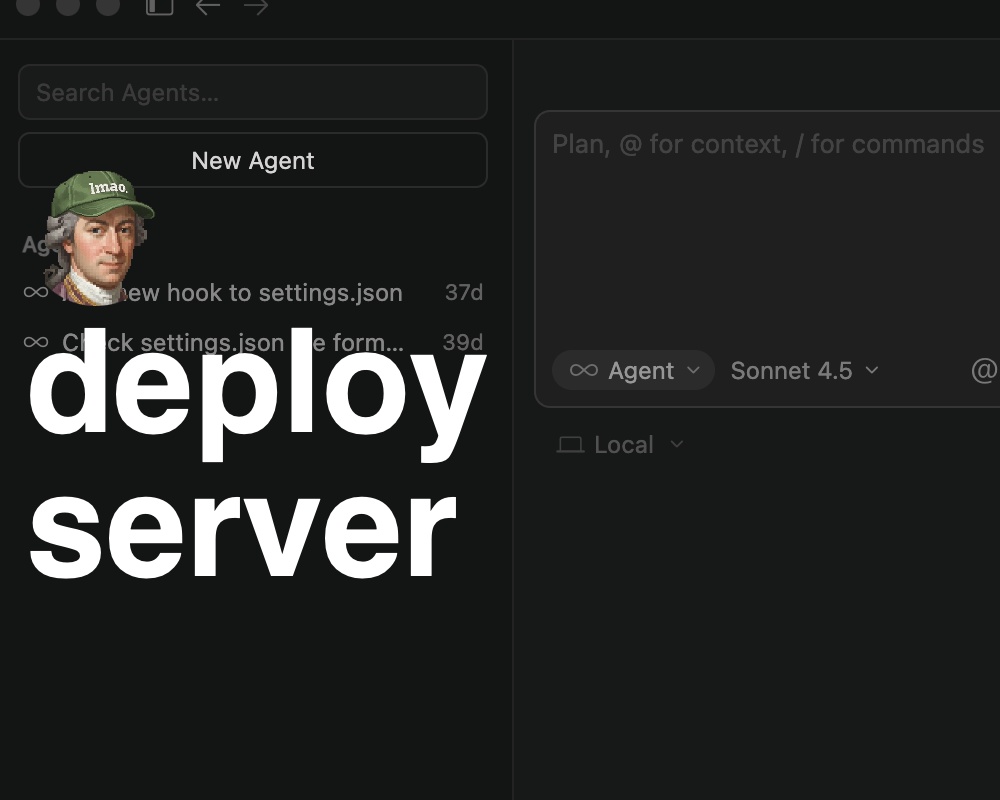Go back using the left arrow
Viewport: 1000px width, 800px height.
(208, 6)
